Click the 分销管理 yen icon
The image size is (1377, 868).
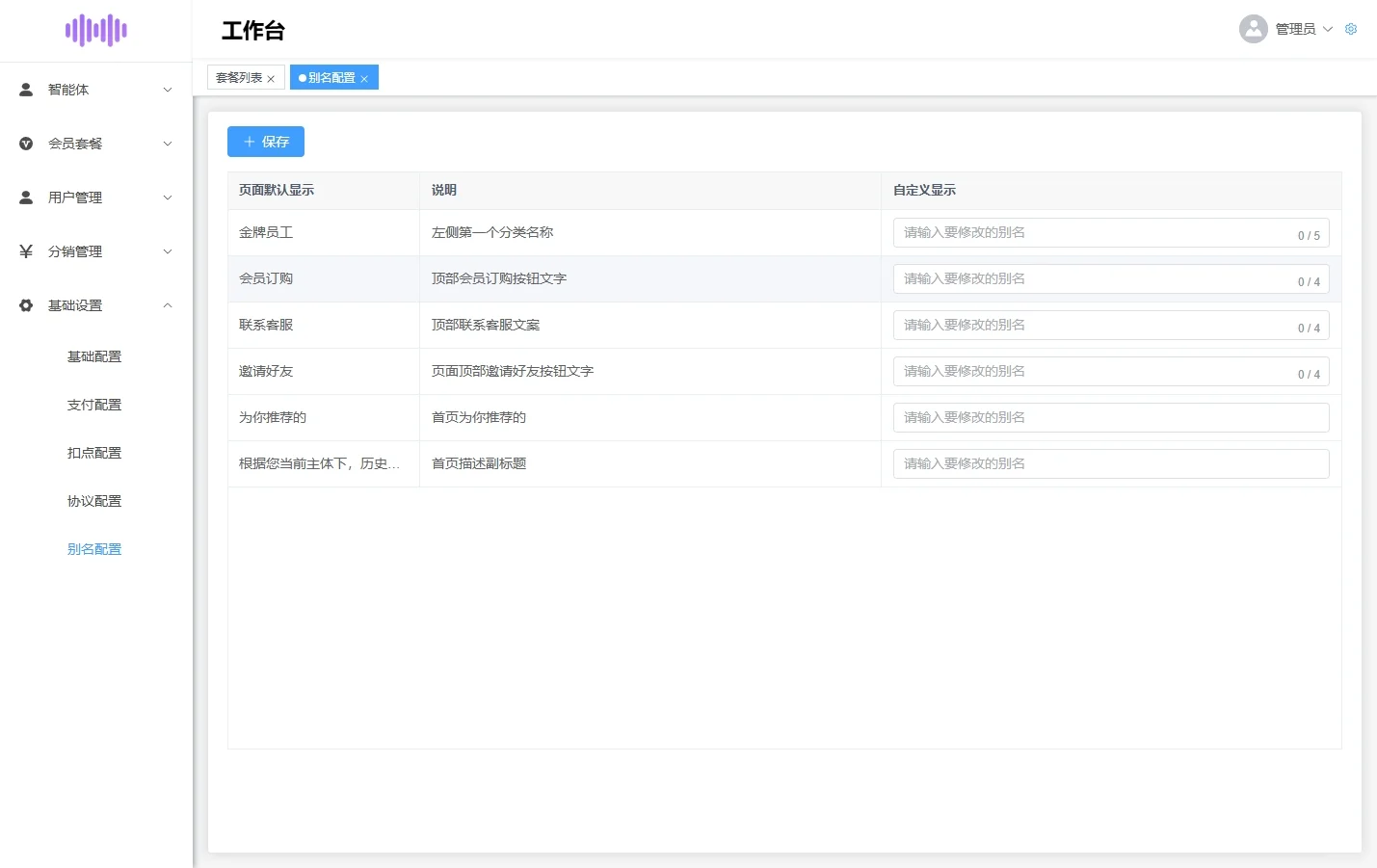(26, 251)
